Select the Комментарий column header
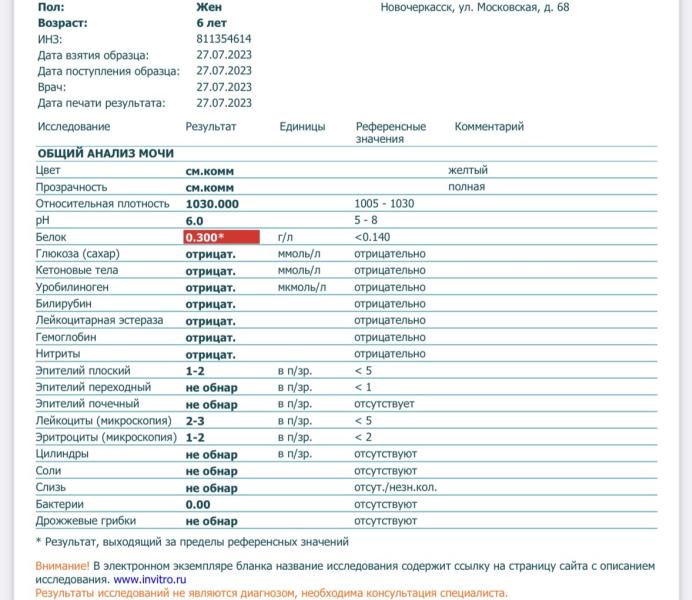692x600 pixels. (489, 127)
